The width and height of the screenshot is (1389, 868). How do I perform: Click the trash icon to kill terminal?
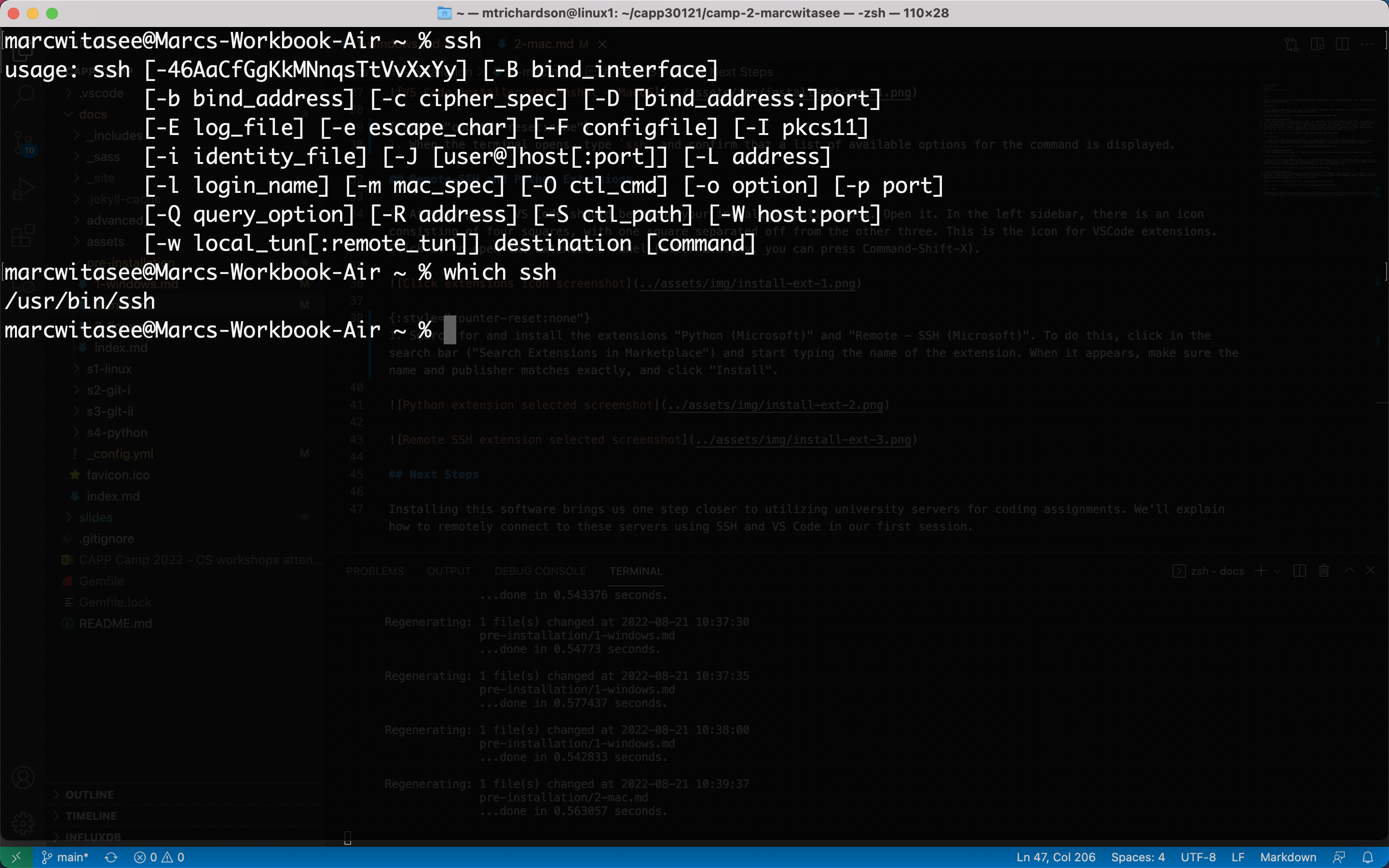pos(1324,570)
